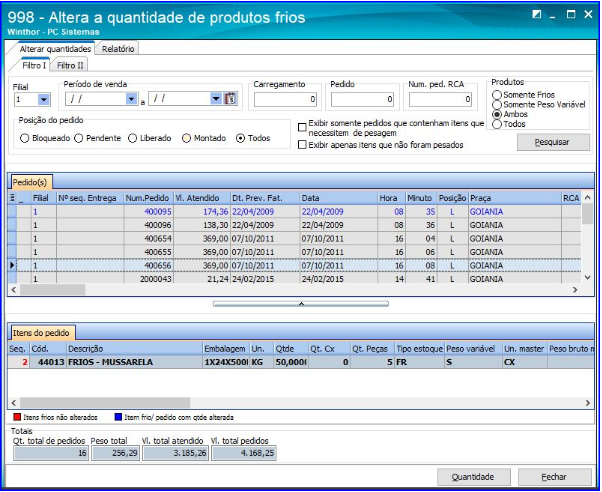Click the Carregamento input field

(x=285, y=99)
